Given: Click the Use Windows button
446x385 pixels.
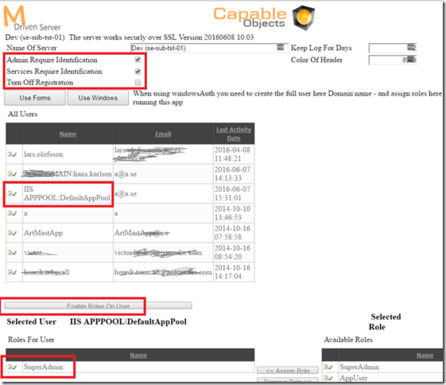Looking at the screenshot, I should 98,98.
